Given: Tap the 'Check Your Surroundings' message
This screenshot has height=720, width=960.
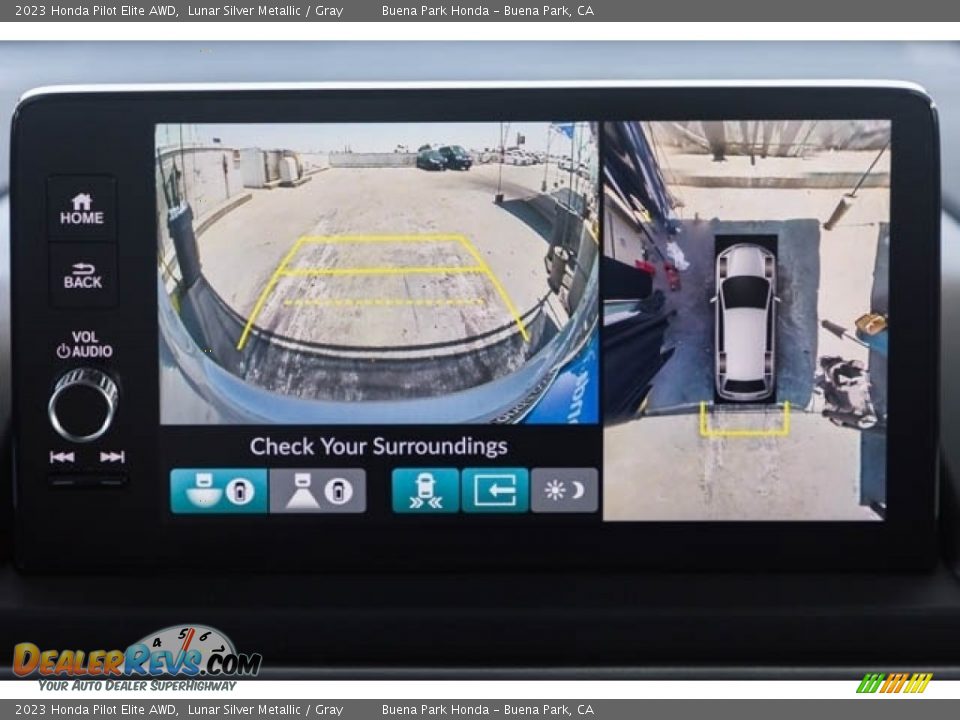Looking at the screenshot, I should coord(378,446).
